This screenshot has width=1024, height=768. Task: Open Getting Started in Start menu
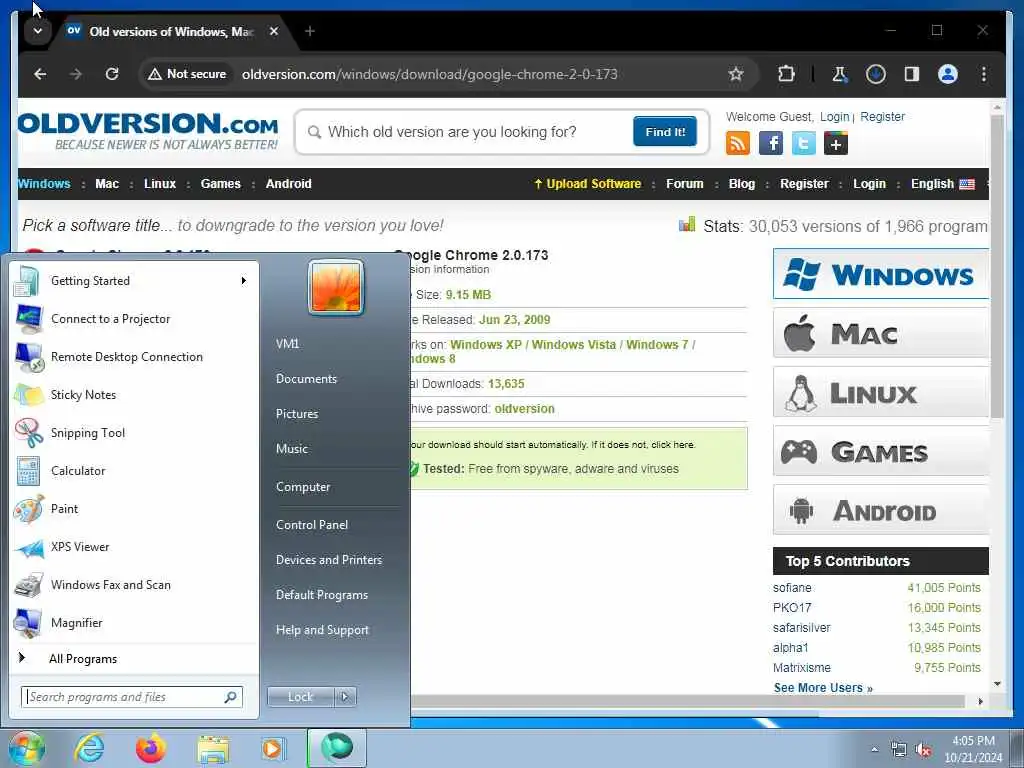[x=134, y=281]
